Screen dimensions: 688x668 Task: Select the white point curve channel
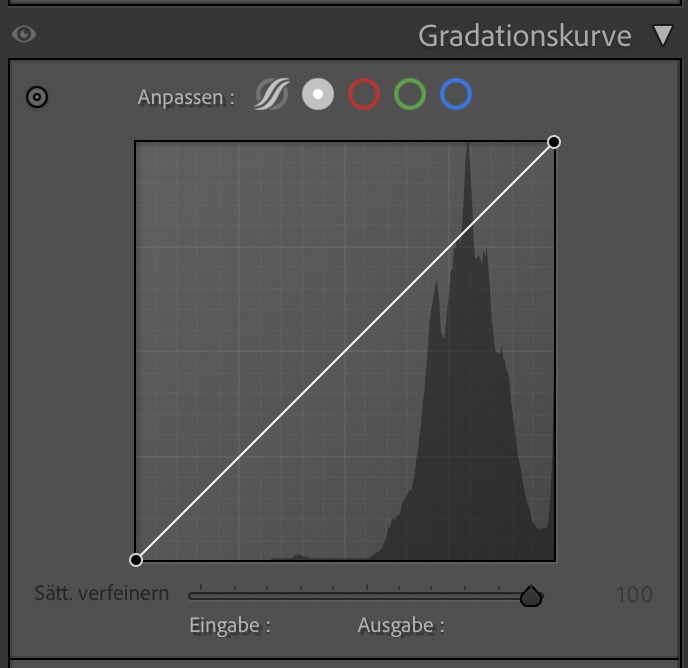point(318,95)
